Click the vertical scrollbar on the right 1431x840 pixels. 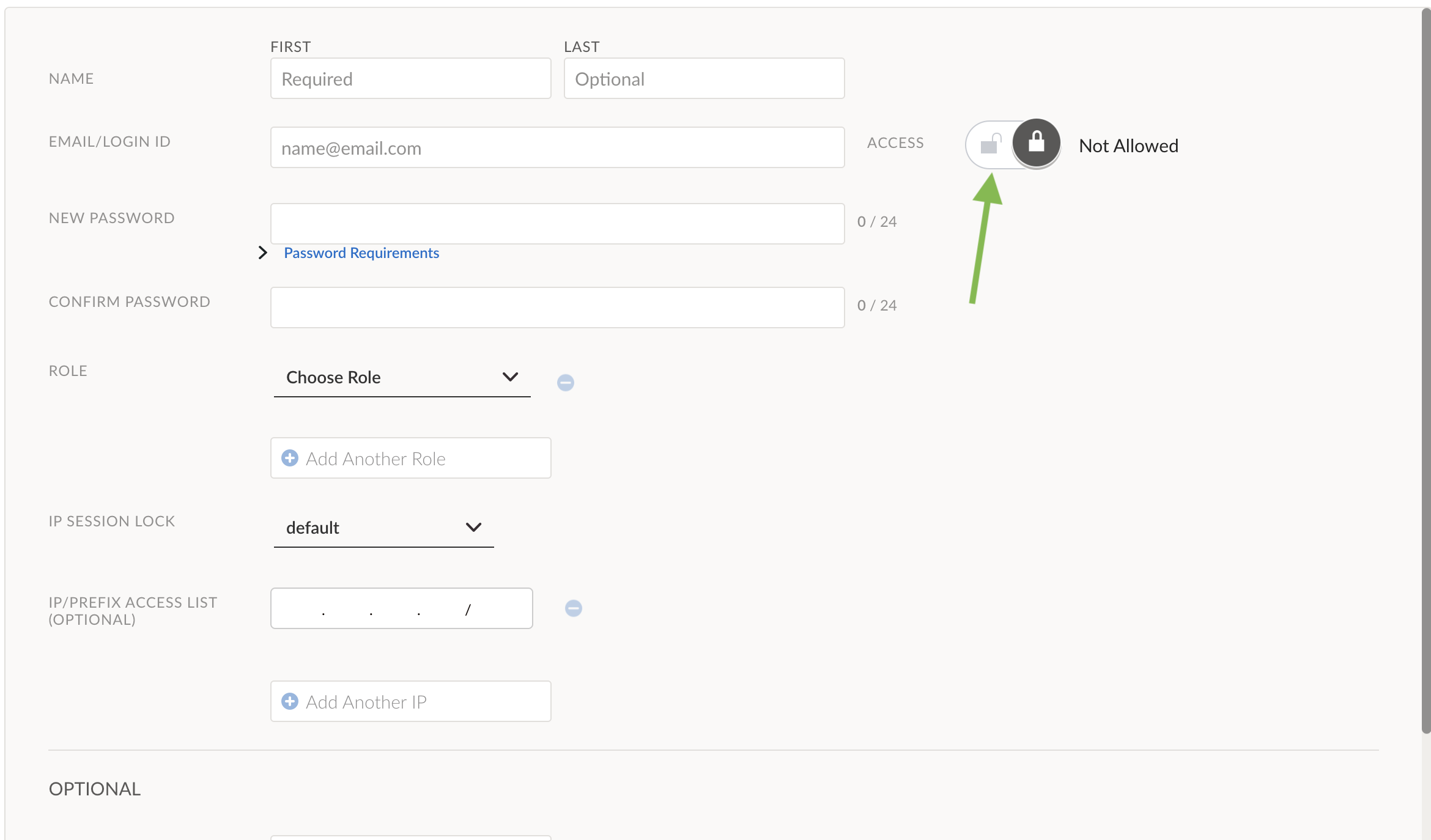[x=1425, y=367]
